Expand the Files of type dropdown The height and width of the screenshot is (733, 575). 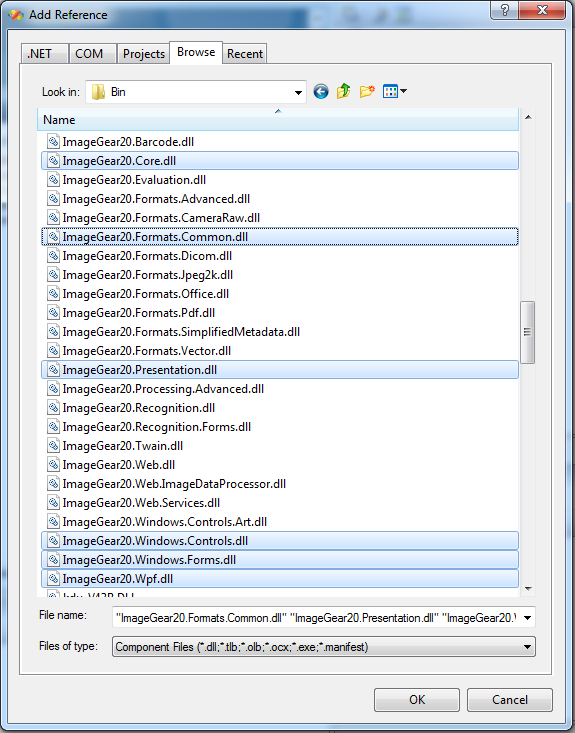(x=527, y=647)
